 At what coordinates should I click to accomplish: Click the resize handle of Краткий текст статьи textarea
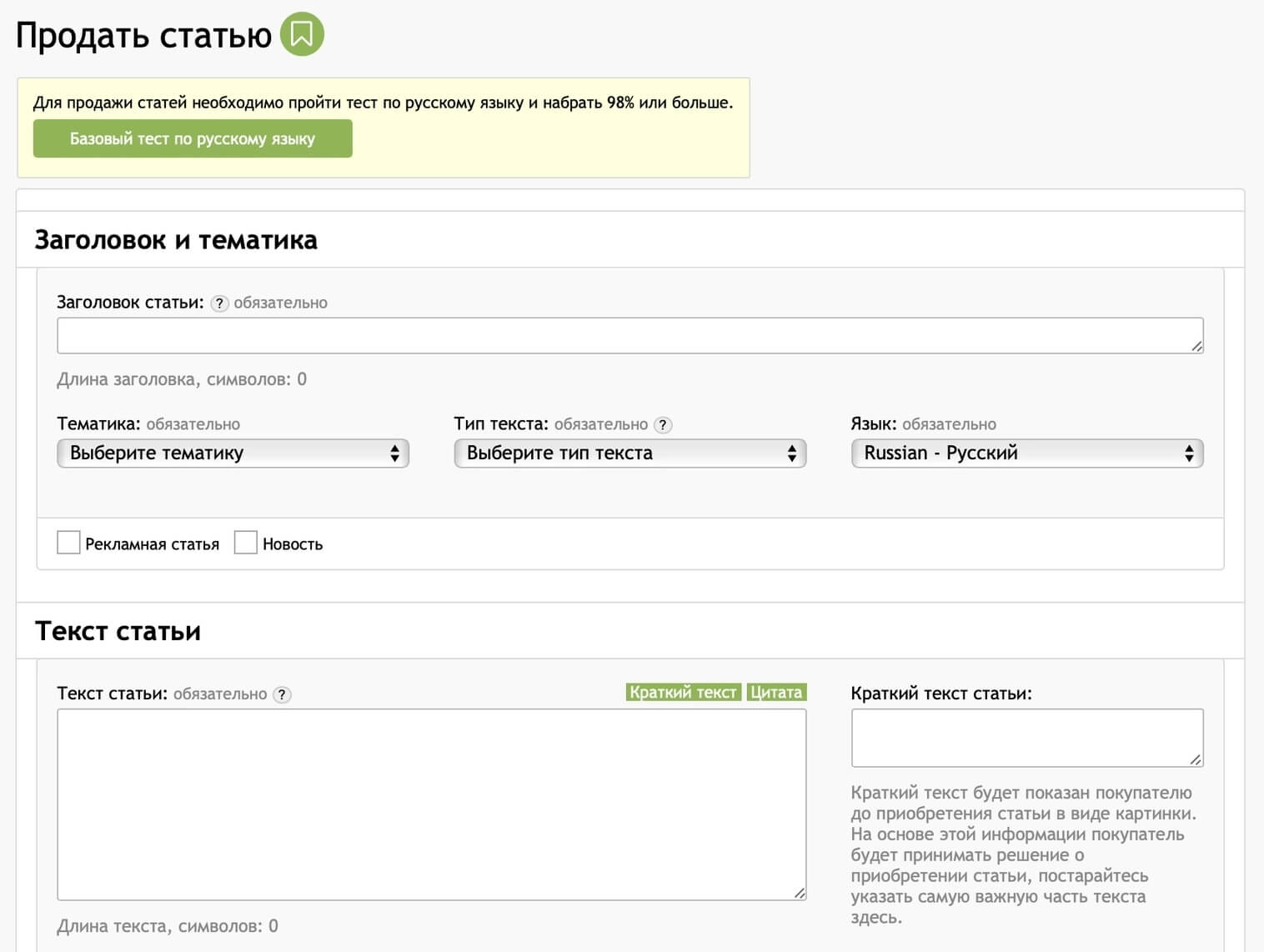point(1196,760)
